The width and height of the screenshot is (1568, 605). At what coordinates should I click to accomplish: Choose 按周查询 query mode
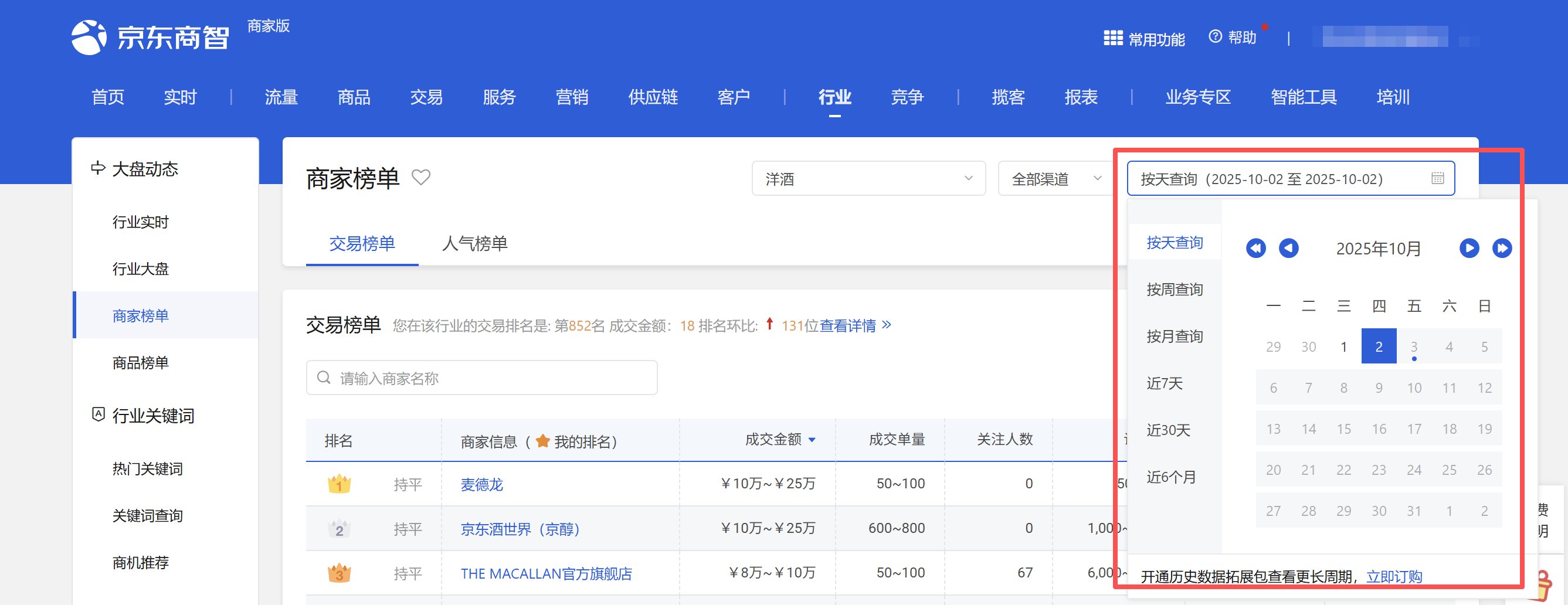[1175, 290]
